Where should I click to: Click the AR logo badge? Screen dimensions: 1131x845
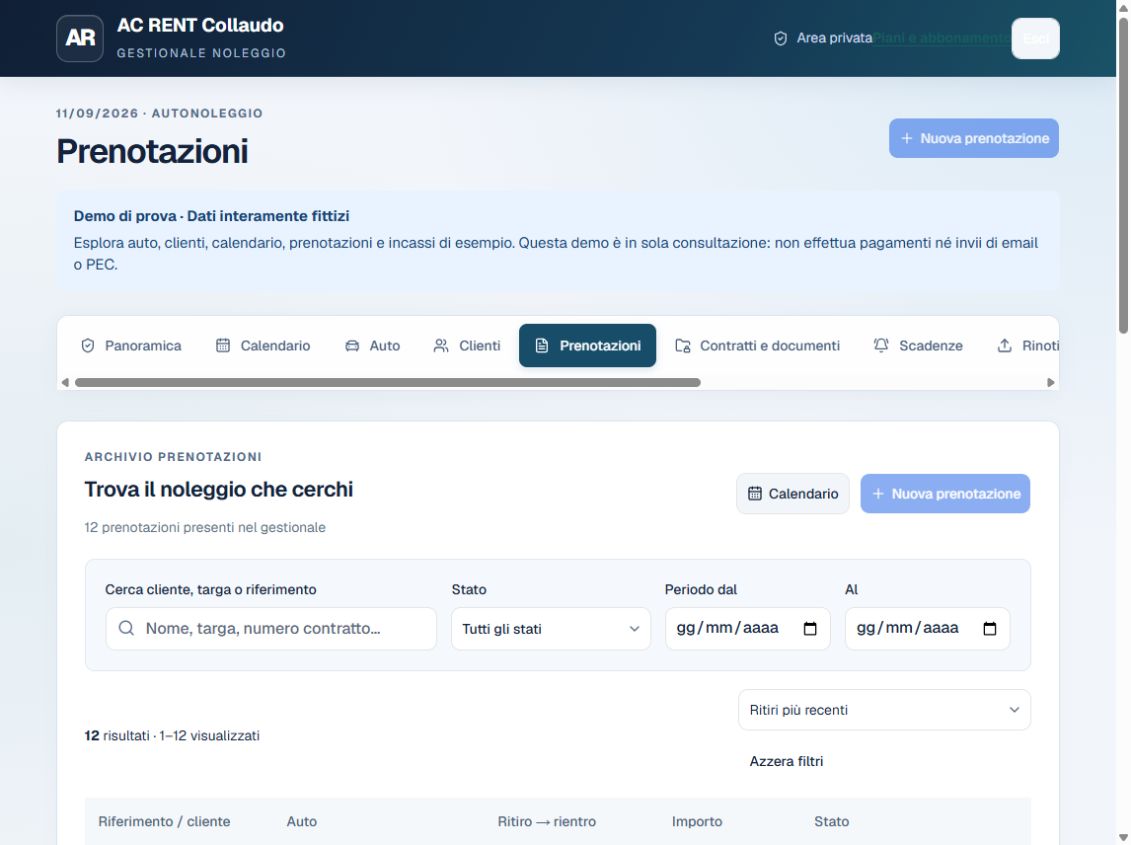[x=80, y=38]
